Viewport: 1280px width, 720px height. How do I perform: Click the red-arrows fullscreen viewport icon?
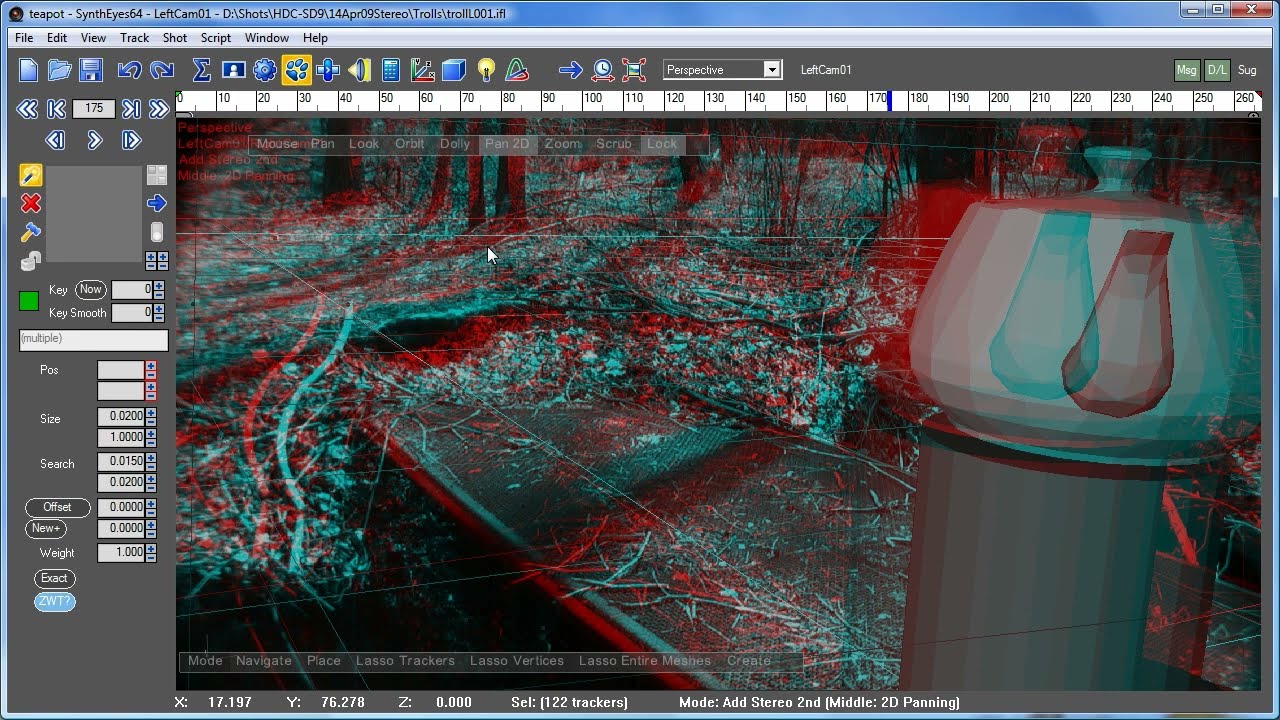[634, 70]
